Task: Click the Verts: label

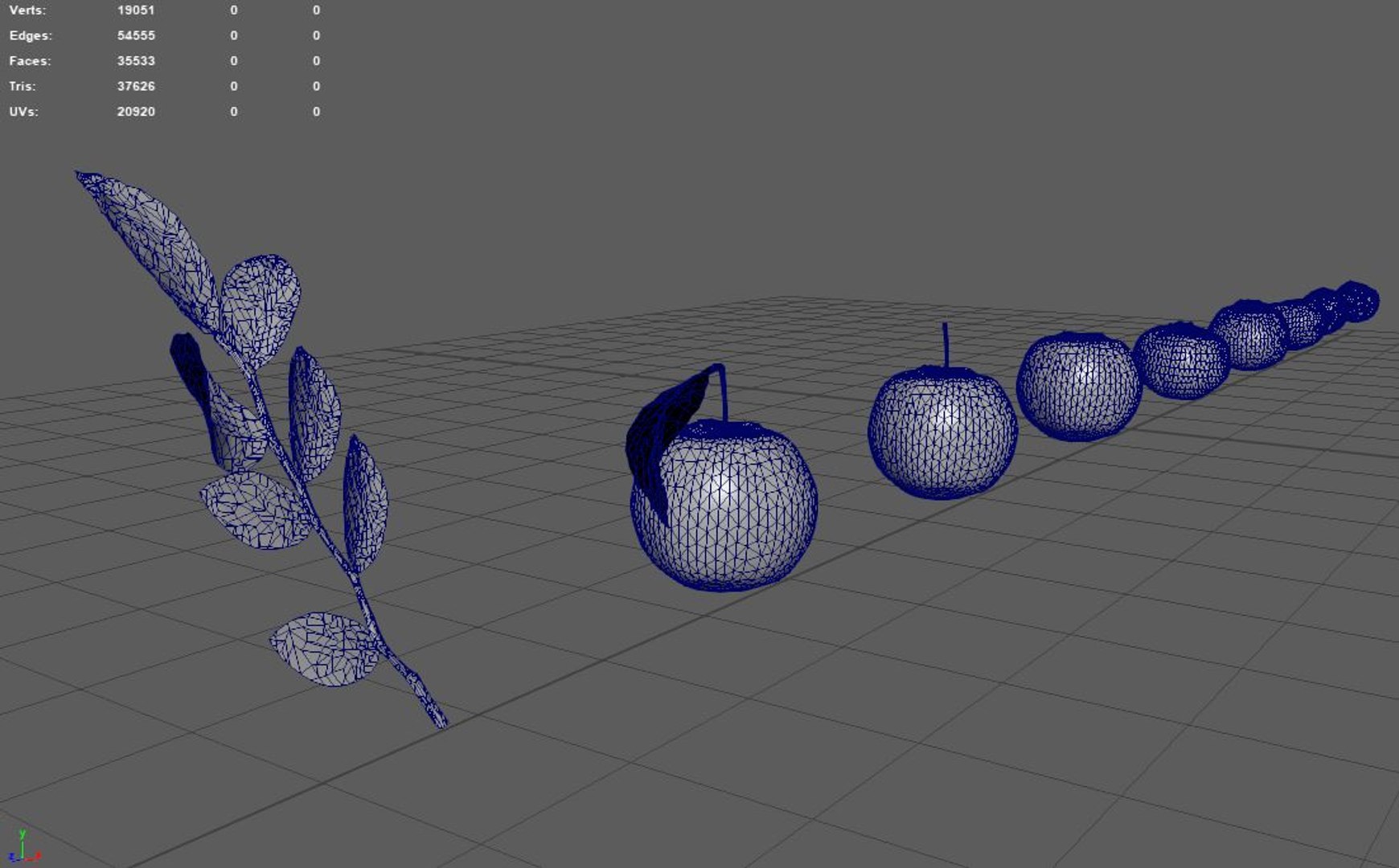Action: pyautogui.click(x=27, y=10)
